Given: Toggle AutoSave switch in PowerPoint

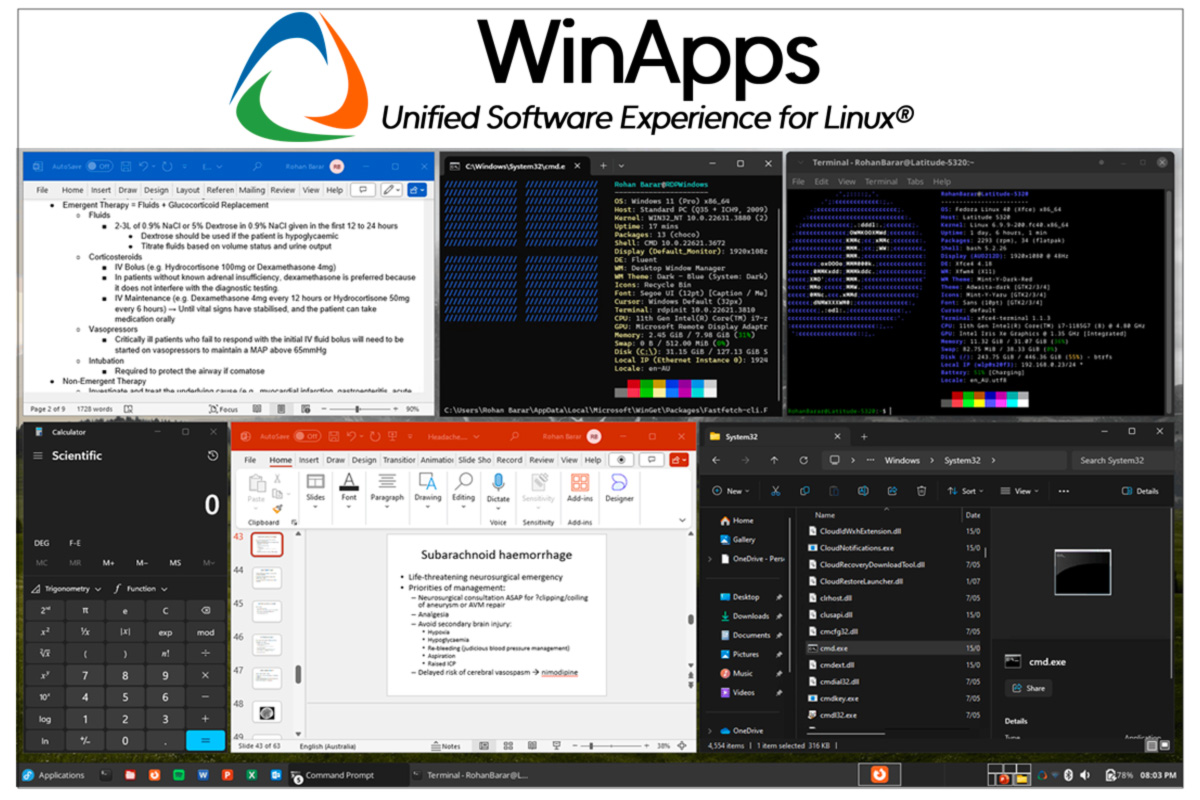Looking at the screenshot, I should coord(306,436).
